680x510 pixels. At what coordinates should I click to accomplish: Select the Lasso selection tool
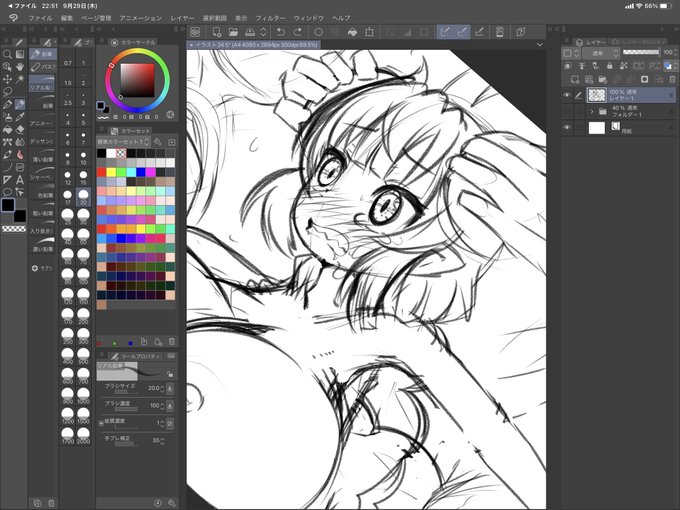pyautogui.click(x=7, y=92)
